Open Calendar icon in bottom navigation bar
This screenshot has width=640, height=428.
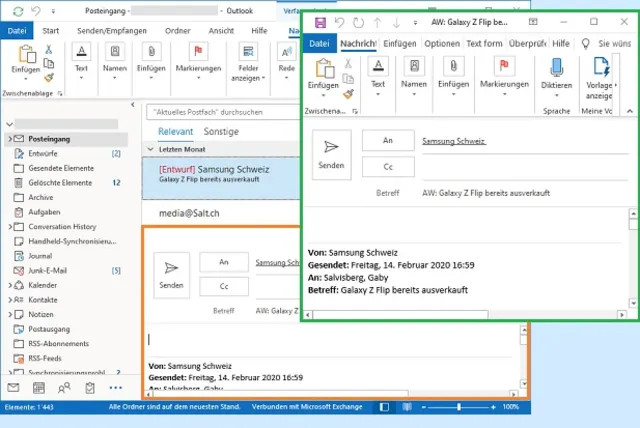39,388
